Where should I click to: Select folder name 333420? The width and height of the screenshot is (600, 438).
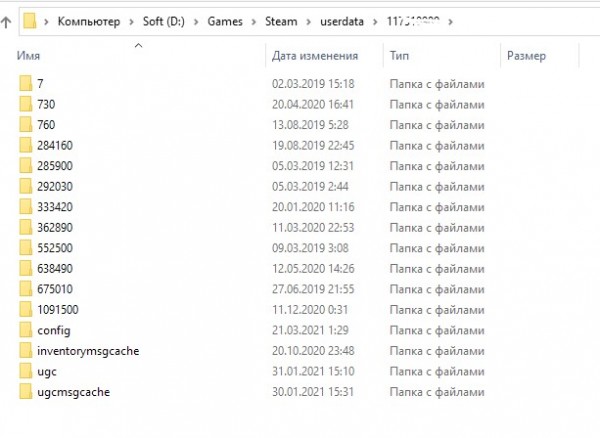point(55,207)
